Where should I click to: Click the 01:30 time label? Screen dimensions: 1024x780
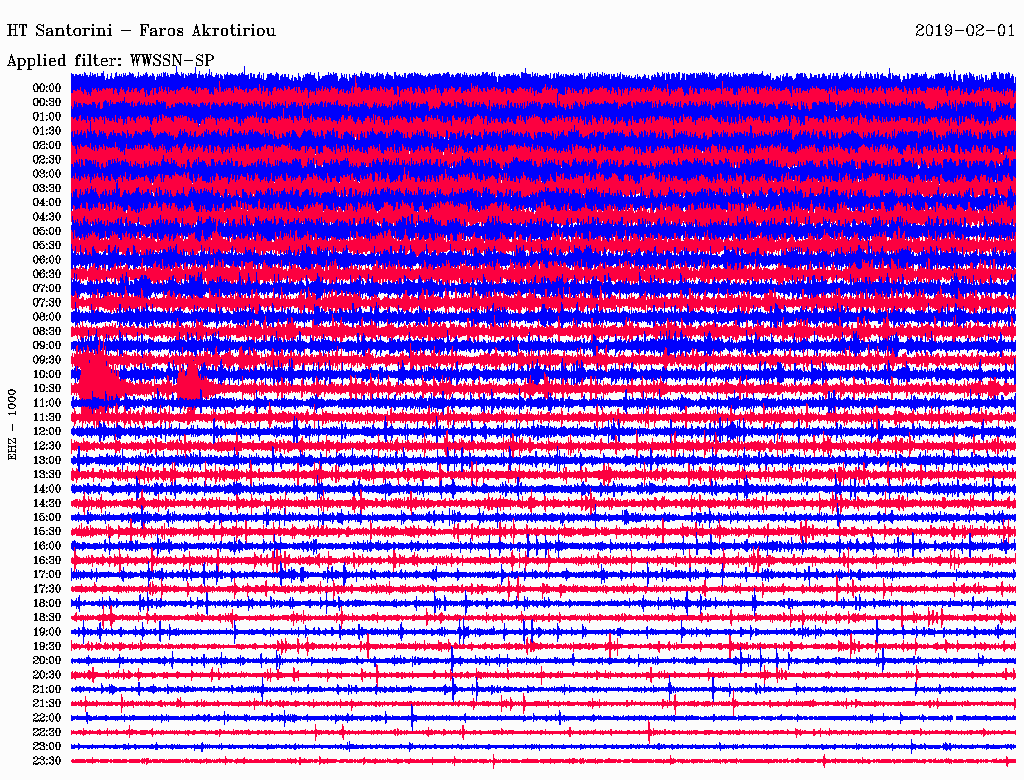tap(47, 131)
